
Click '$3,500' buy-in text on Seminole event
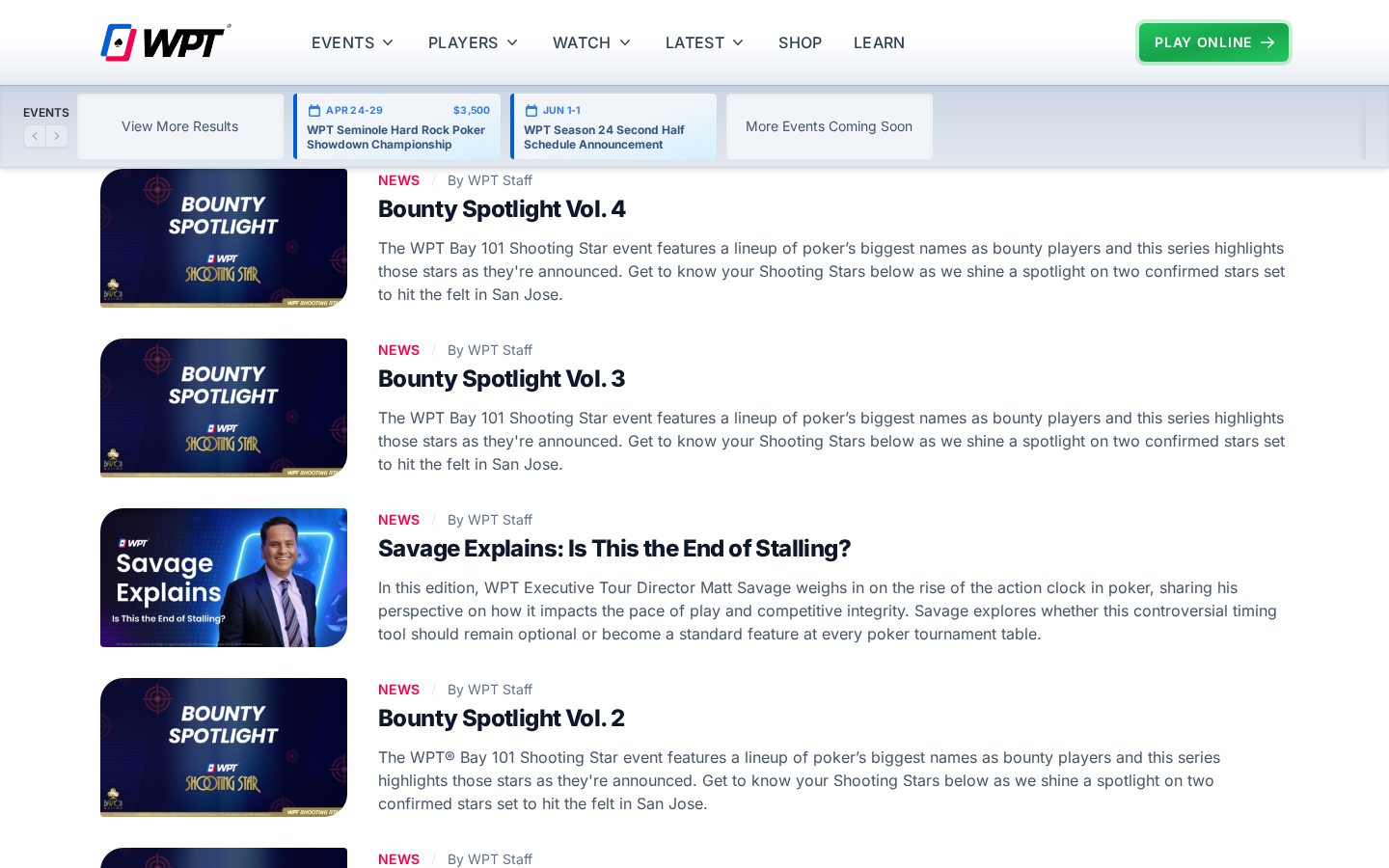click(x=472, y=110)
